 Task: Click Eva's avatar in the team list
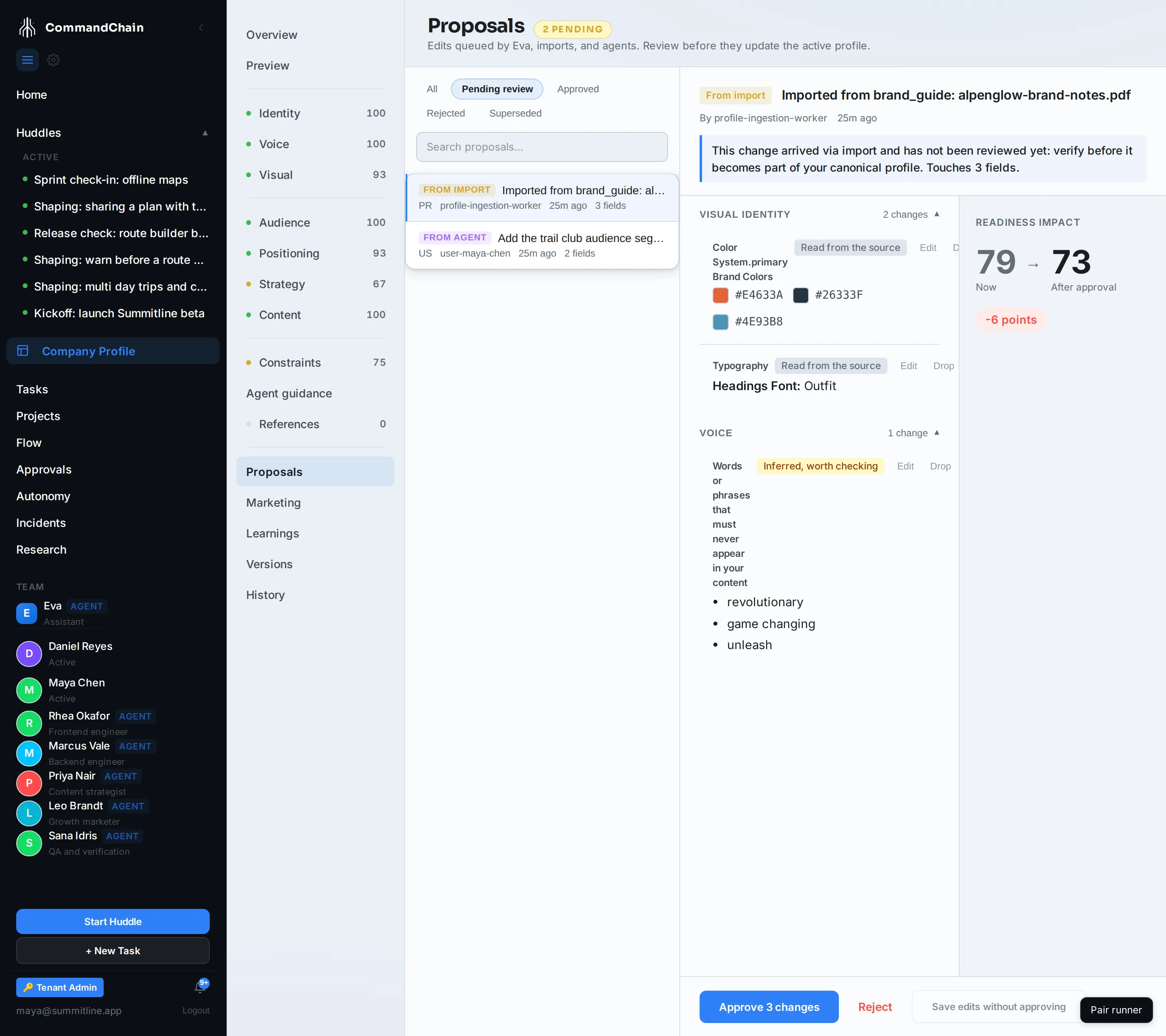pyautogui.click(x=27, y=613)
